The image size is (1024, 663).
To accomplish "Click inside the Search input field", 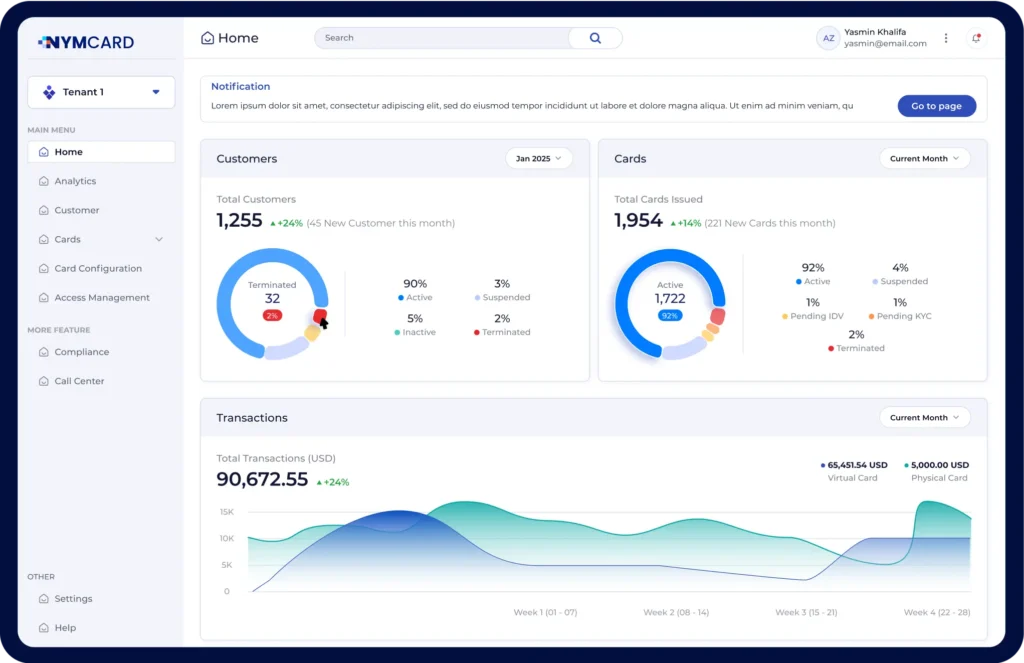I will point(440,38).
